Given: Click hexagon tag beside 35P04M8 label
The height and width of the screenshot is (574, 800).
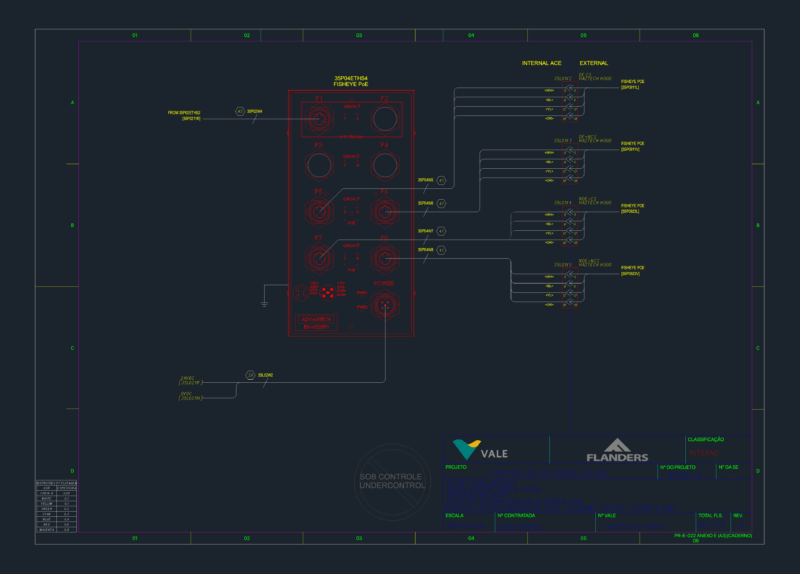Looking at the screenshot, I should tap(441, 250).
